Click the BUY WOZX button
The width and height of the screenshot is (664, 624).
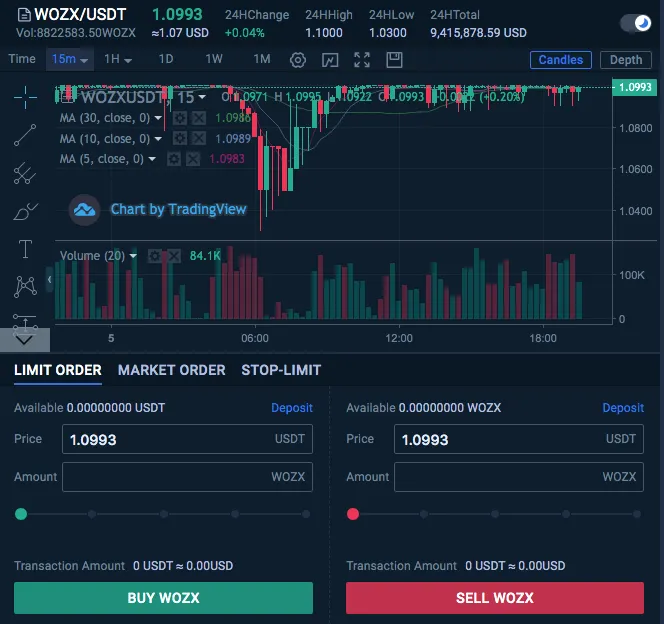tap(163, 598)
